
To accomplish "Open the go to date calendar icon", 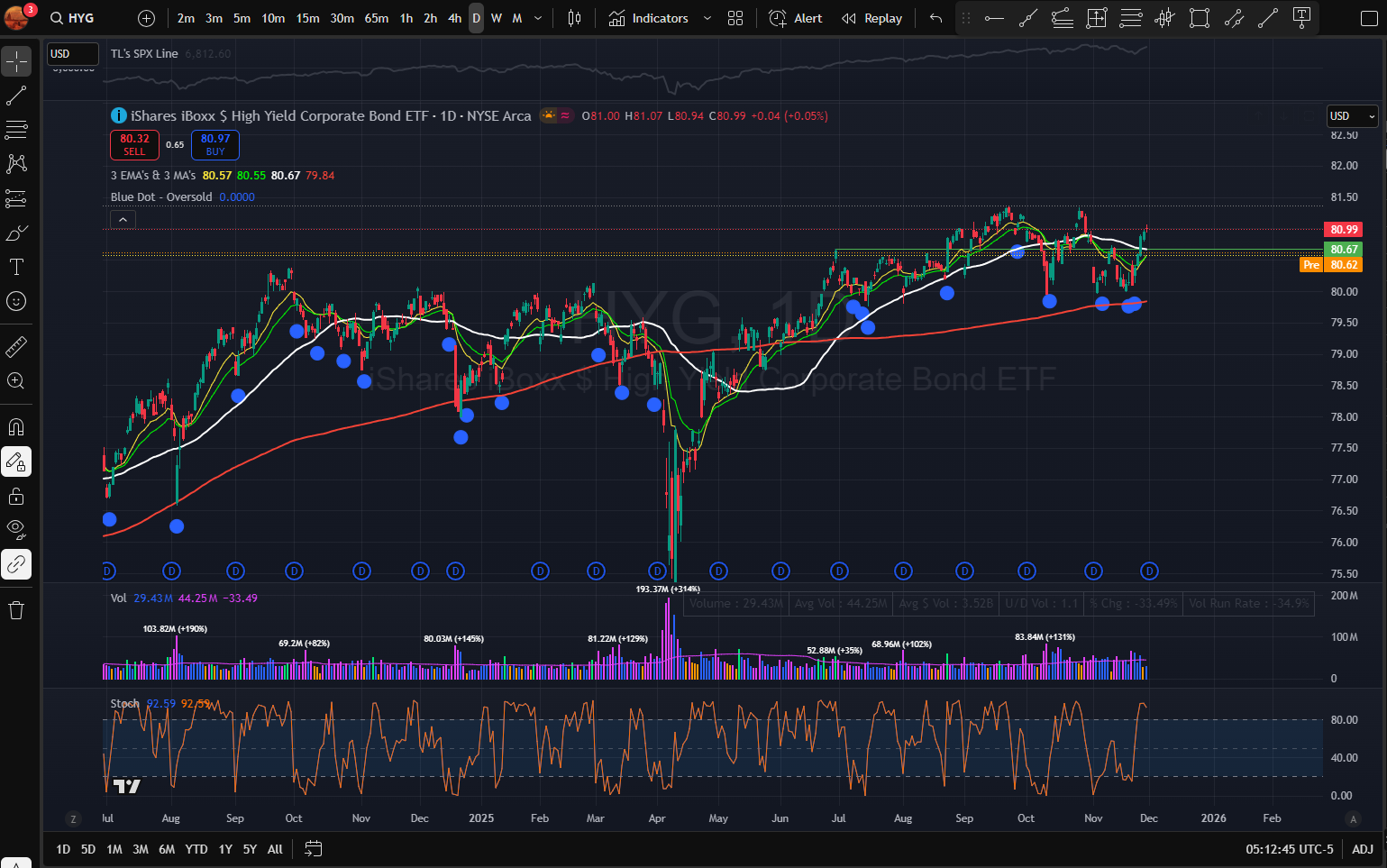I will (x=313, y=848).
